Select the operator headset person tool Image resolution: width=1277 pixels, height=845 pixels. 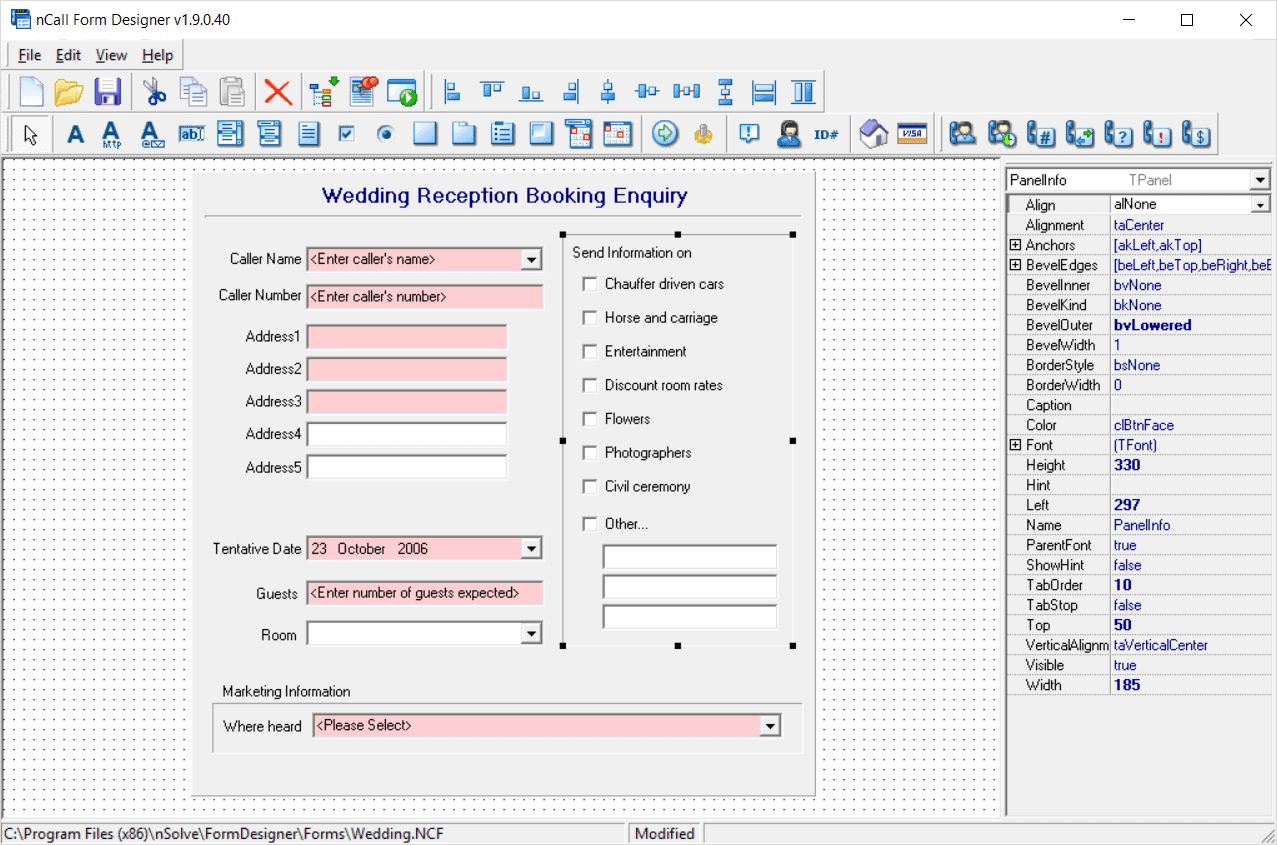788,133
